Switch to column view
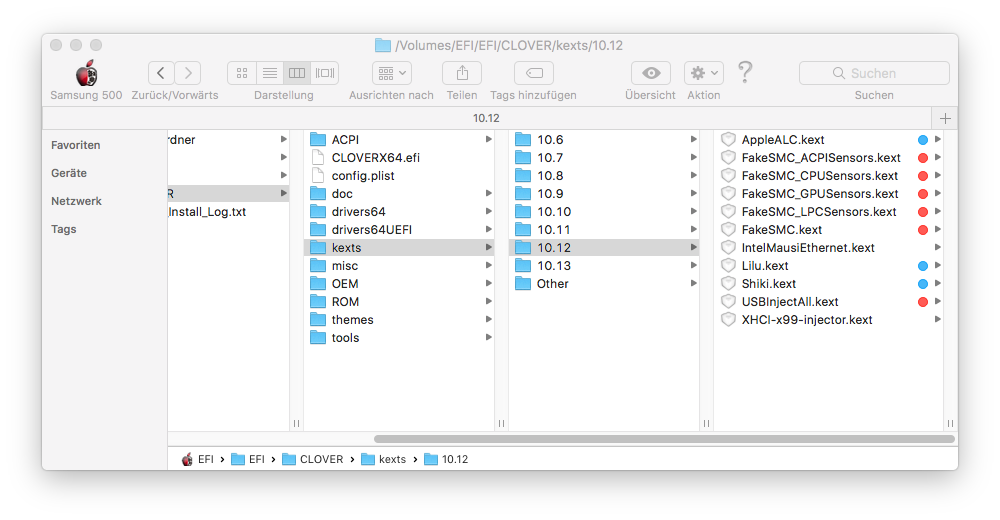The width and height of the screenshot is (1000, 520). click(x=297, y=73)
